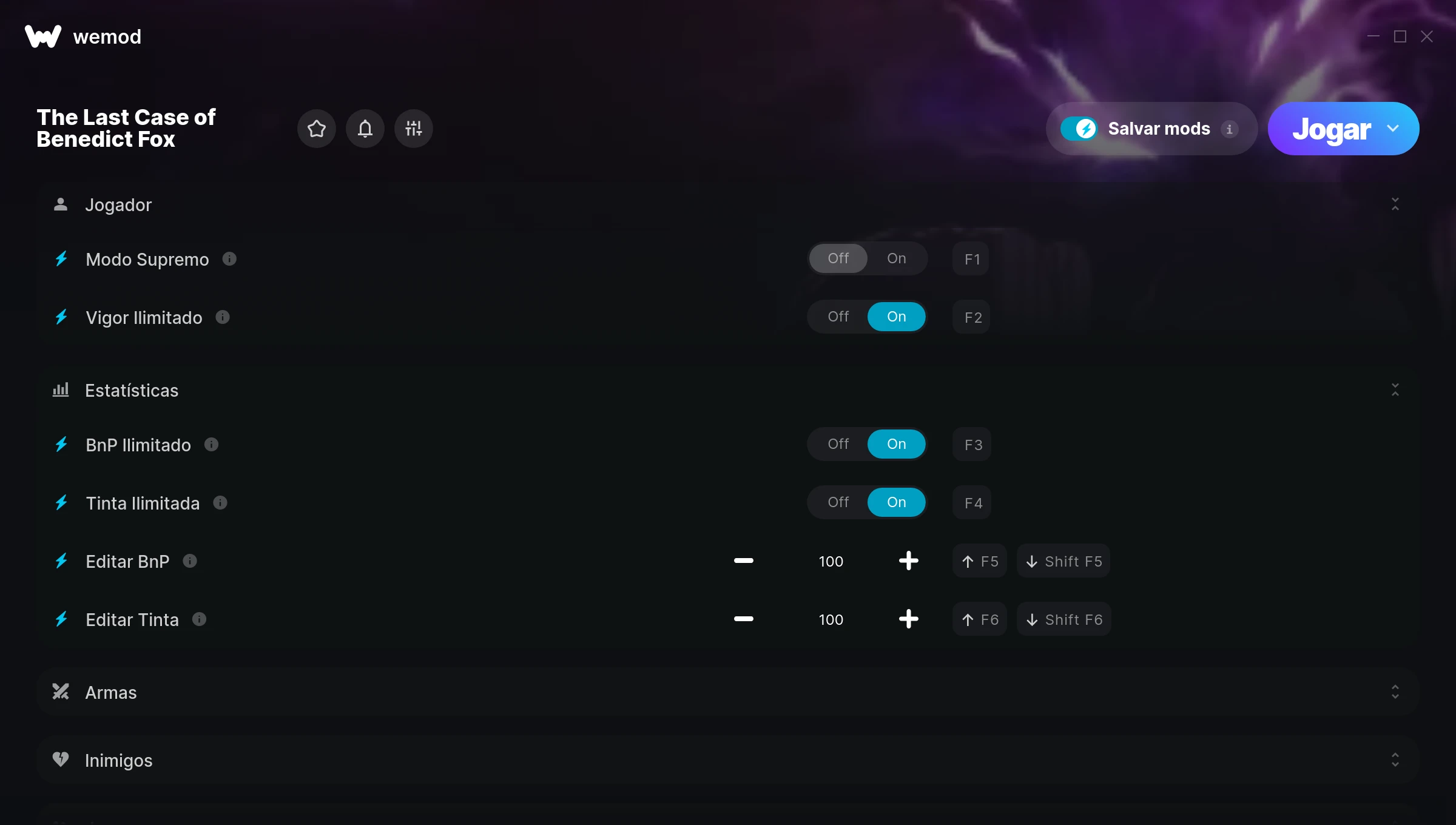Show info icon next to Salvar mods

coord(1229,129)
